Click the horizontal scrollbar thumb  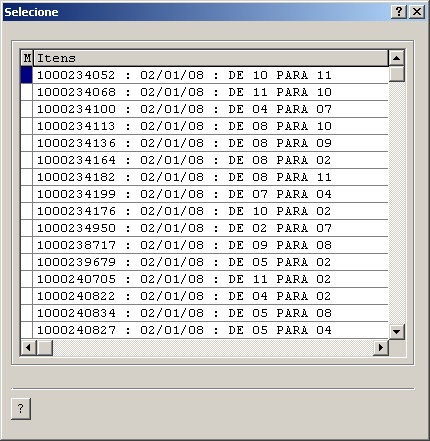44,348
